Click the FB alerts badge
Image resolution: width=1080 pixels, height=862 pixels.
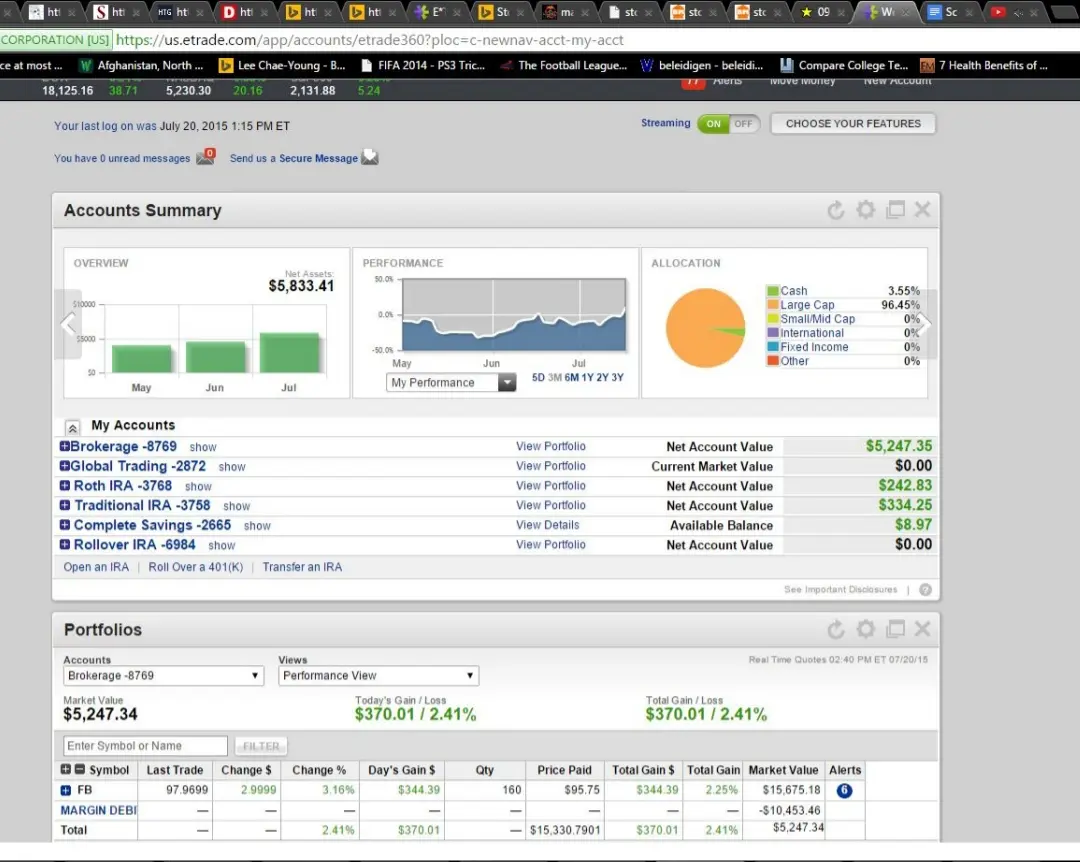tap(844, 790)
